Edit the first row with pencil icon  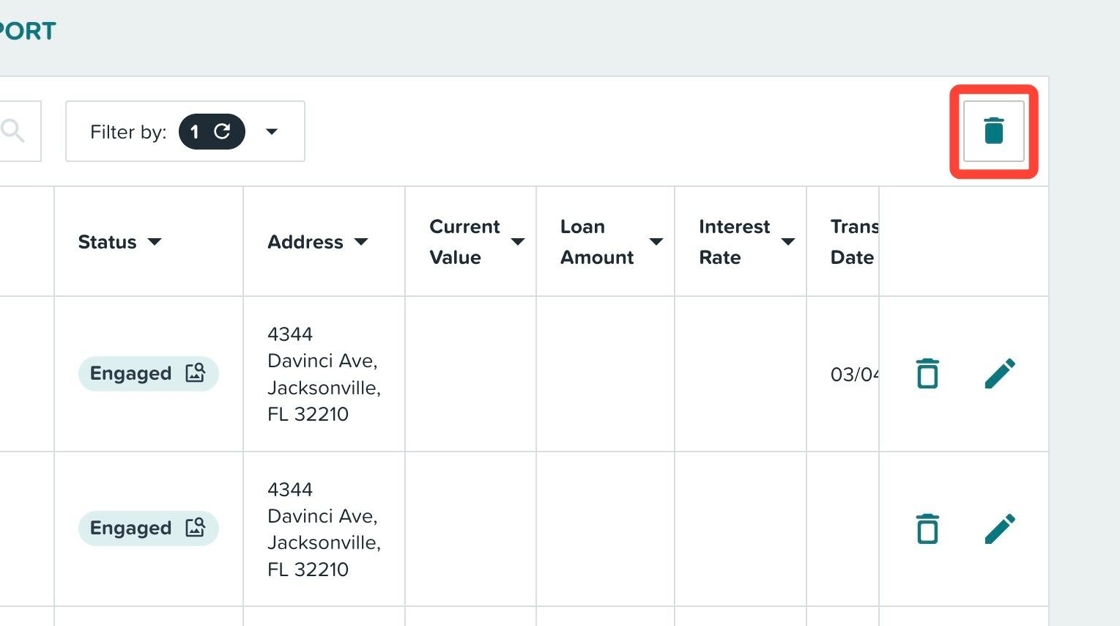coord(999,373)
